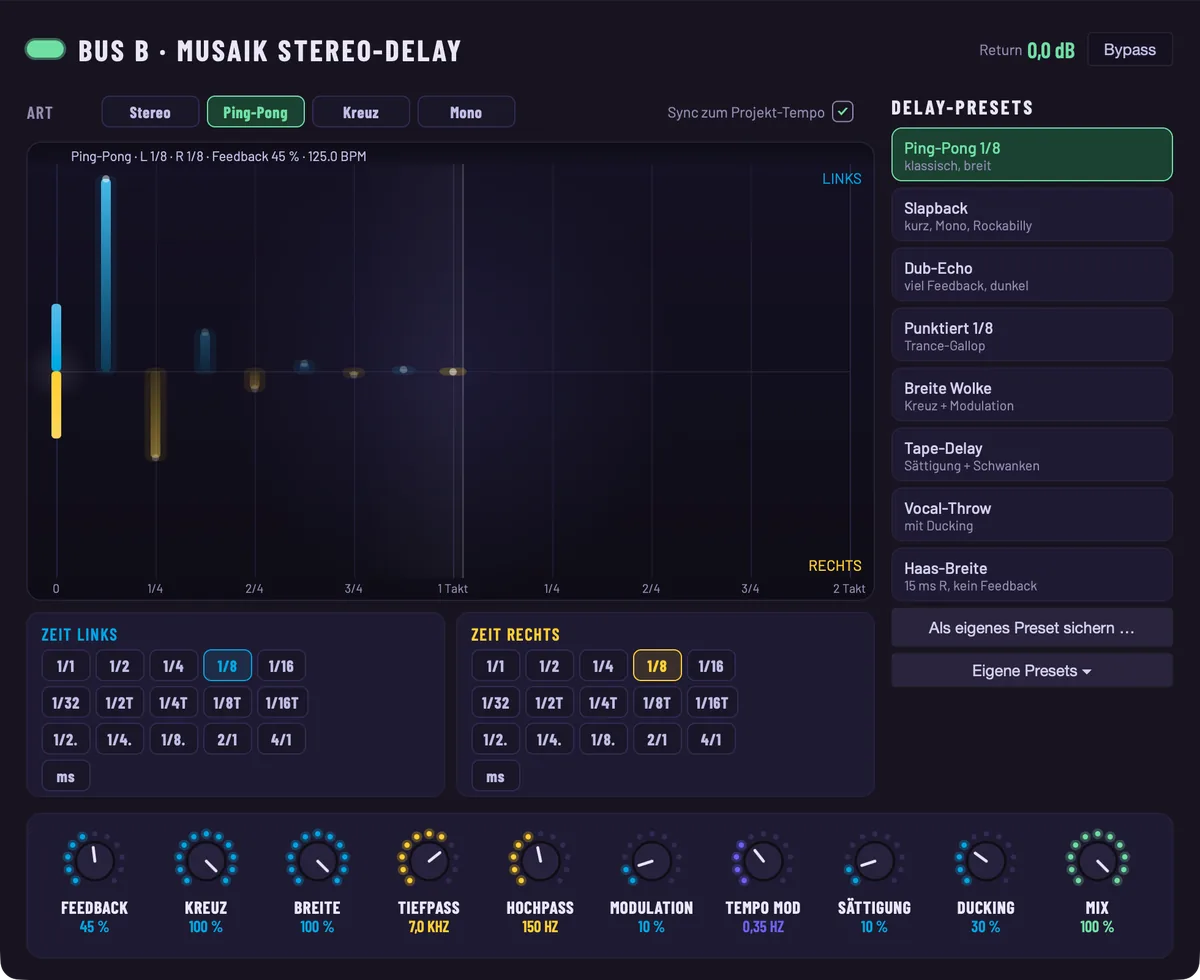Image resolution: width=1200 pixels, height=980 pixels.
Task: Pick the Vocal-Throw preset
Action: 1032,515
